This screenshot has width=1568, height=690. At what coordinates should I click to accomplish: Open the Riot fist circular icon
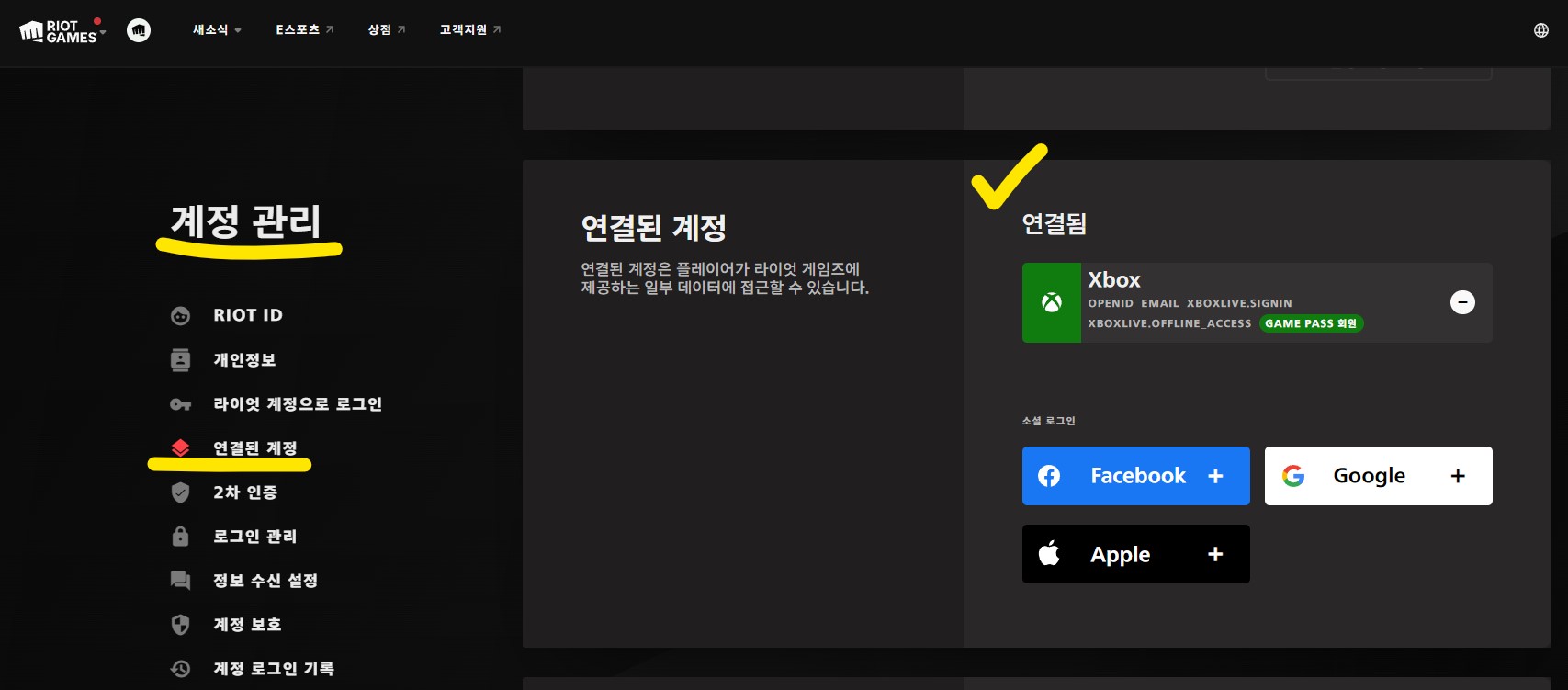(139, 30)
